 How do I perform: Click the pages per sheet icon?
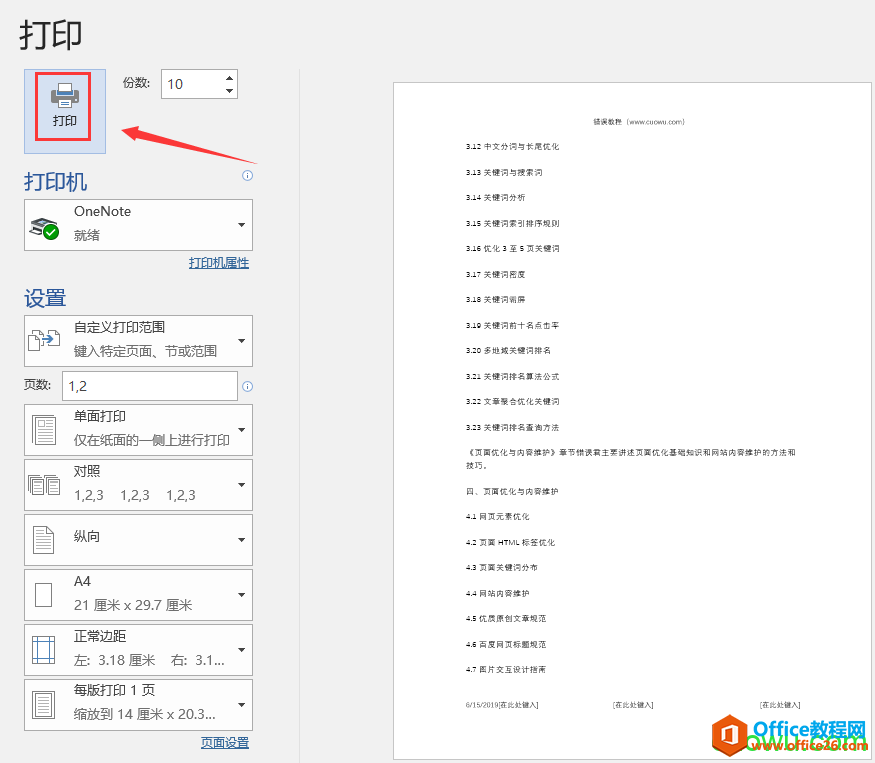tap(44, 704)
